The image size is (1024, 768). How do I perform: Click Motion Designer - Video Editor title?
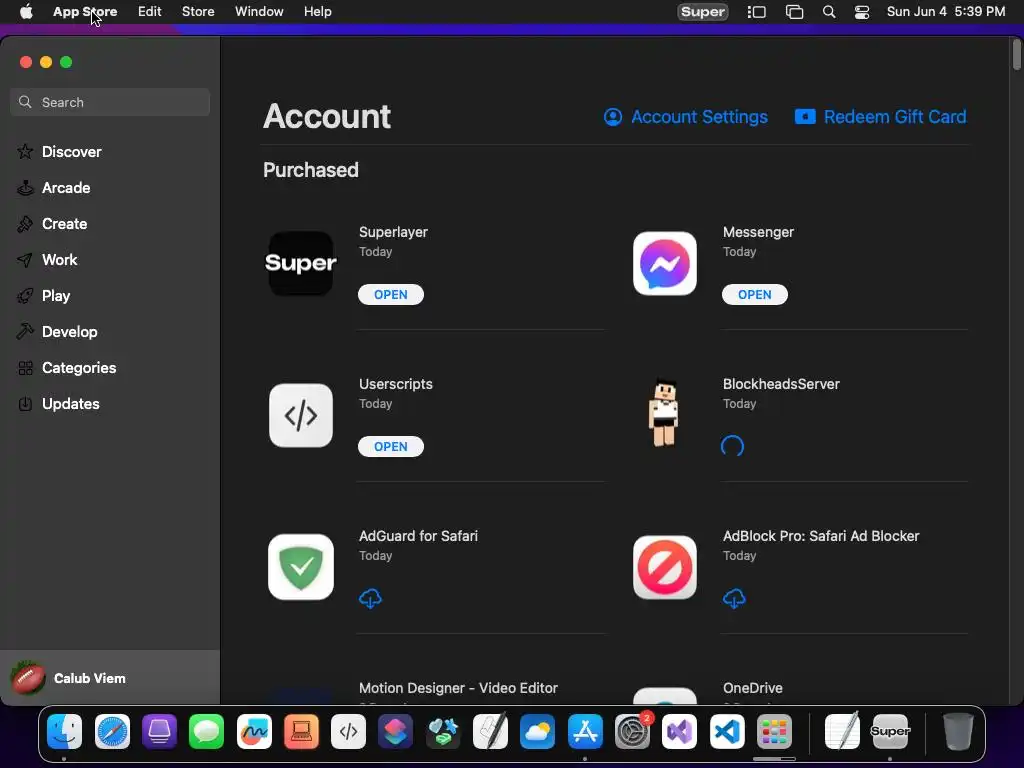click(458, 688)
